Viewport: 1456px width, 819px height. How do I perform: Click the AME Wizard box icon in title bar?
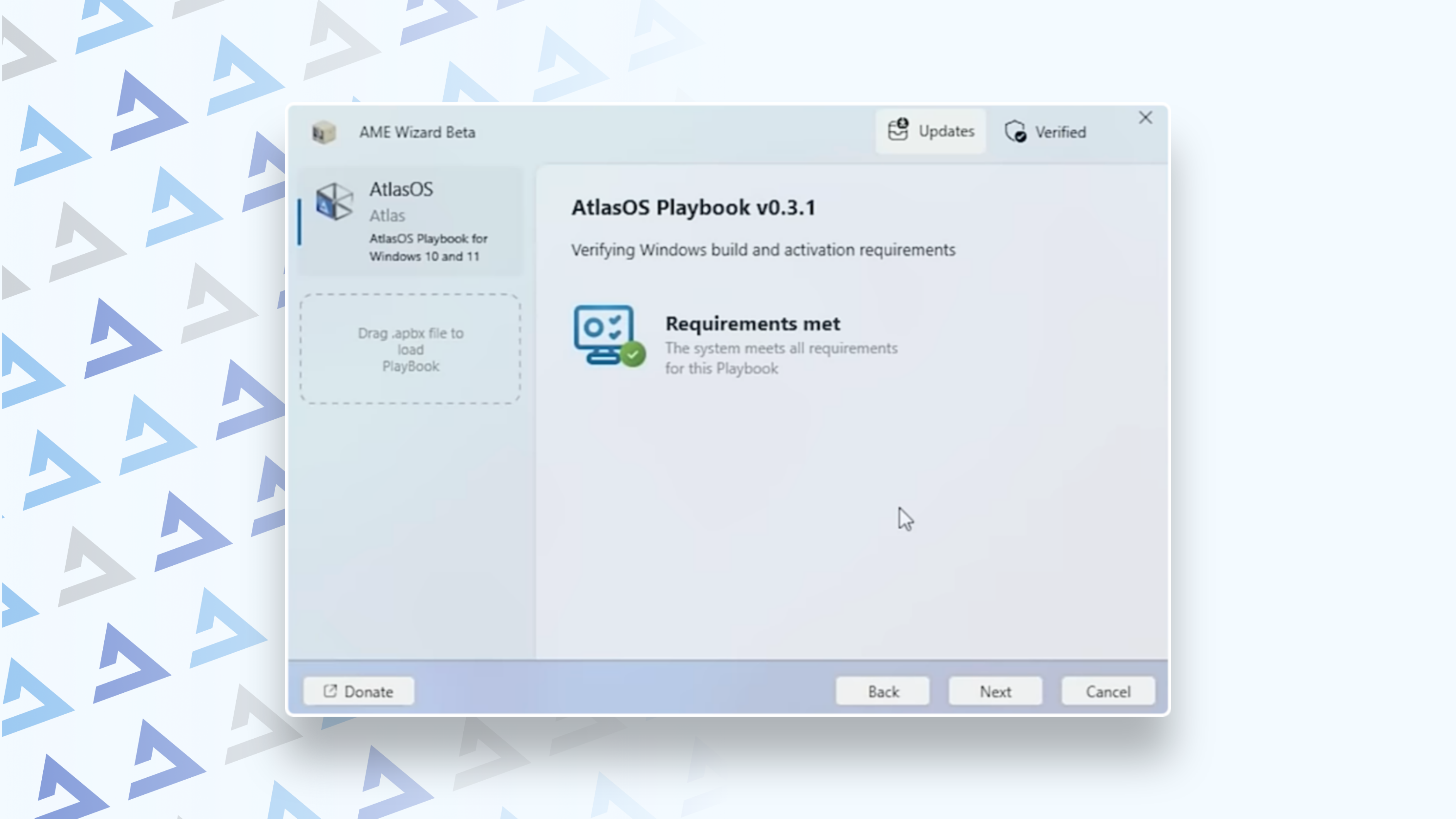(324, 132)
